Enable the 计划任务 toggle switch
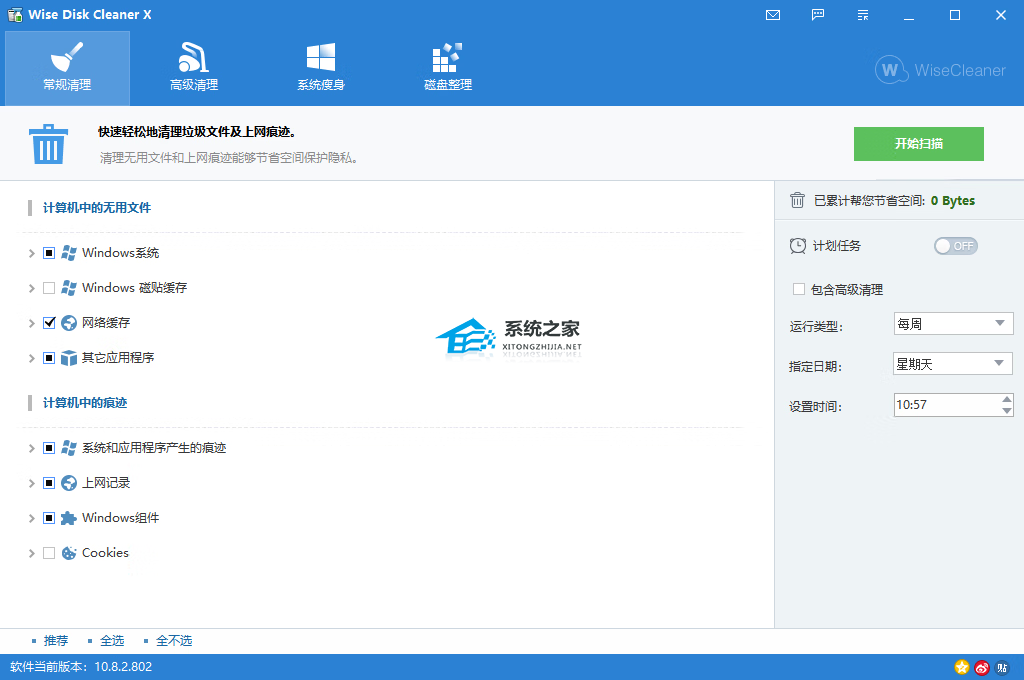The width and height of the screenshot is (1024, 680). tap(955, 246)
